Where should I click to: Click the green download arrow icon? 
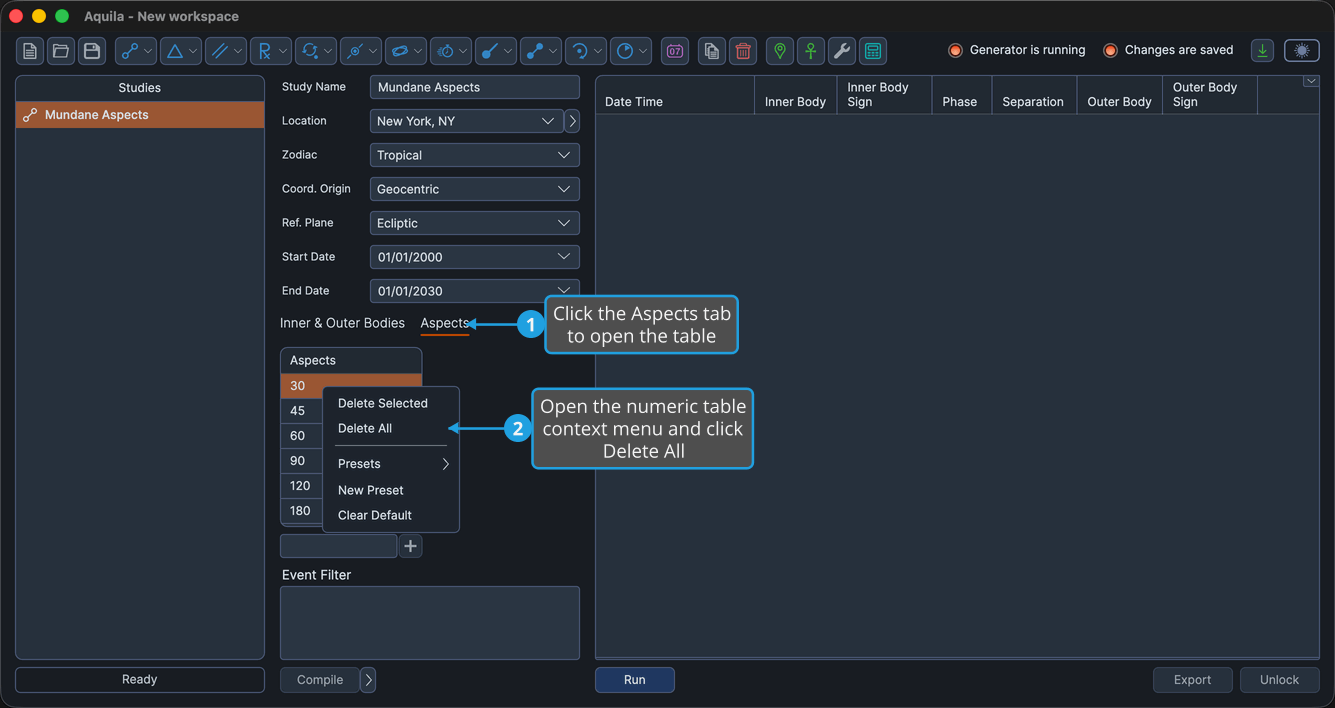(x=1263, y=51)
